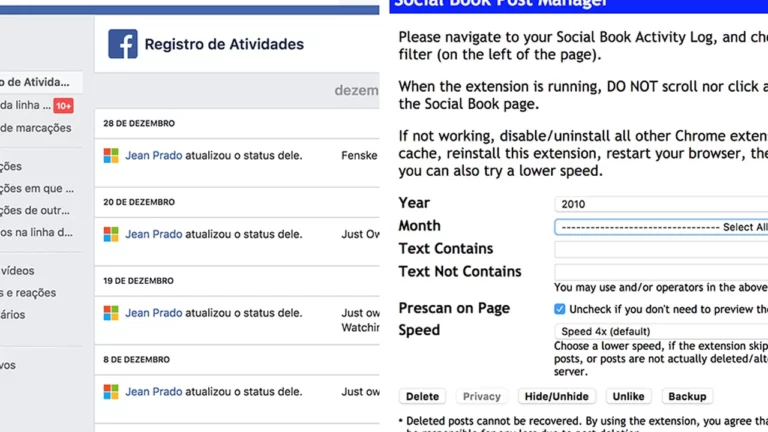Viewport: 768px width, 432px height.
Task: Click the Microsoft icon beside the 8 de dezembro entry
Action: coord(111,392)
